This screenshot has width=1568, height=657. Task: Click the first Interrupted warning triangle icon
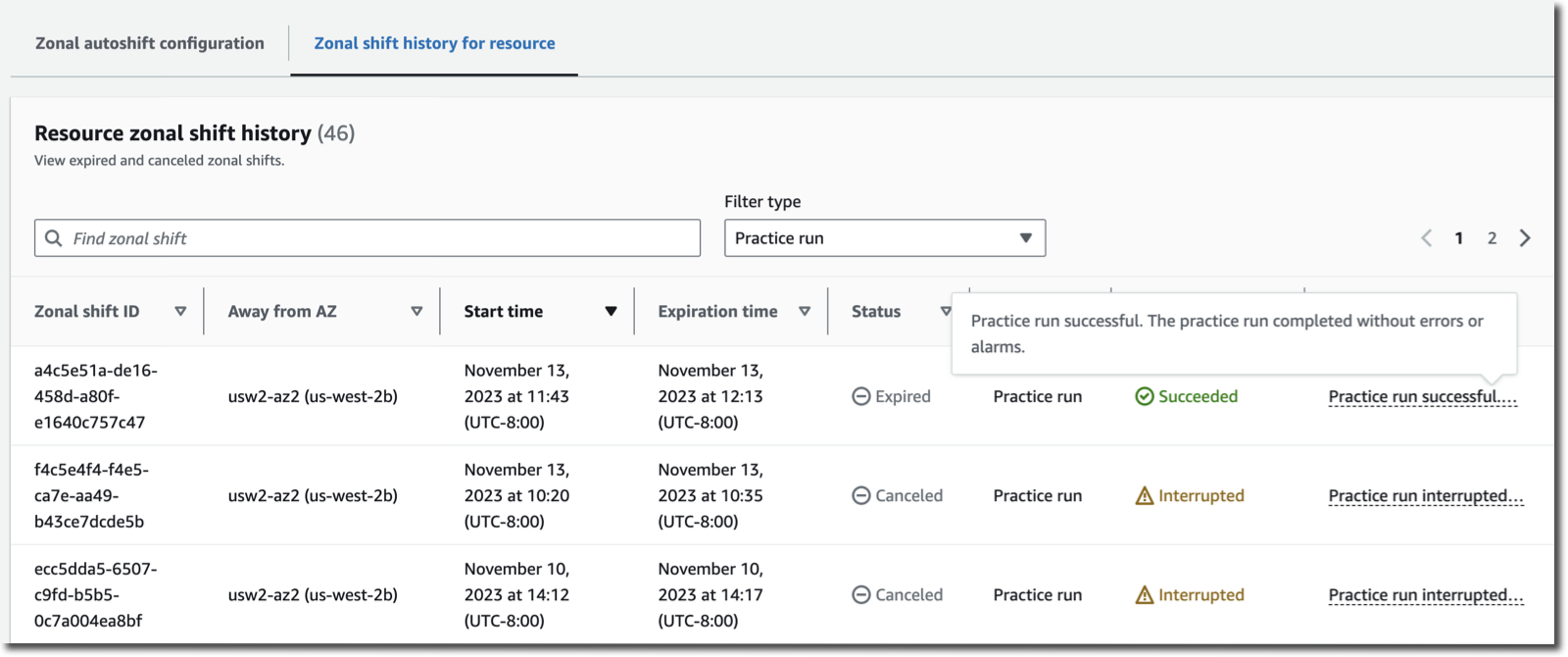pyautogui.click(x=1144, y=496)
